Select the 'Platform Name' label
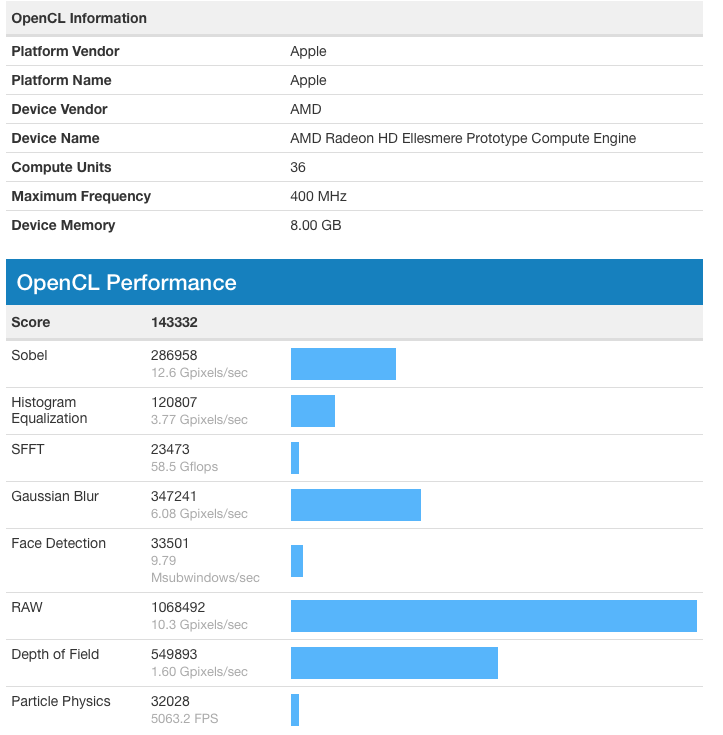Viewport: 723px width, 735px height. 61,80
